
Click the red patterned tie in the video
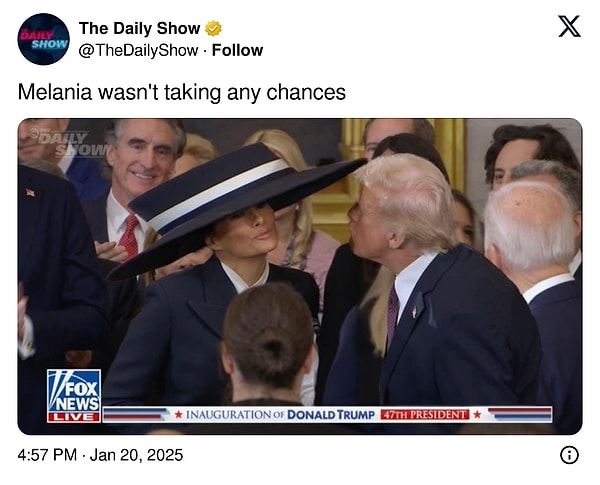pos(129,235)
